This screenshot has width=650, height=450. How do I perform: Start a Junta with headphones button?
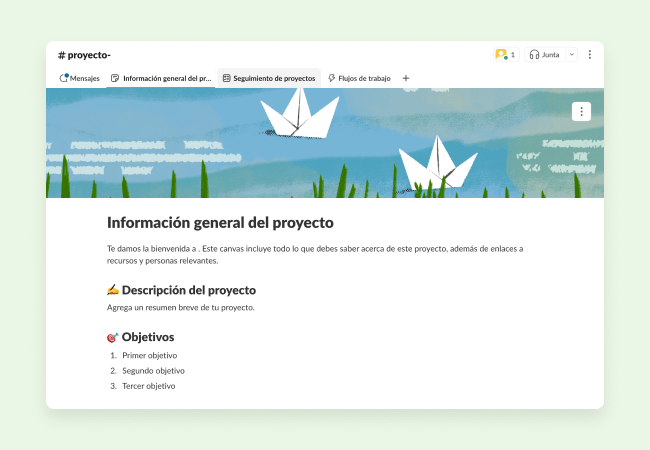pos(544,55)
